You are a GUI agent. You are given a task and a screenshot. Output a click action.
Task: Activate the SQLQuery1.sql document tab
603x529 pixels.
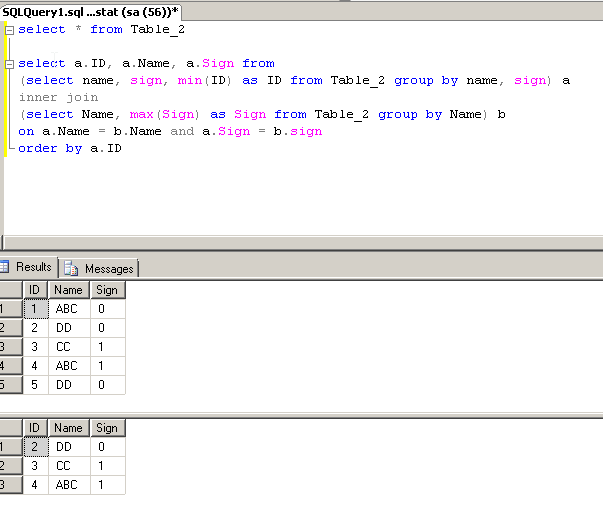[x=90, y=9]
